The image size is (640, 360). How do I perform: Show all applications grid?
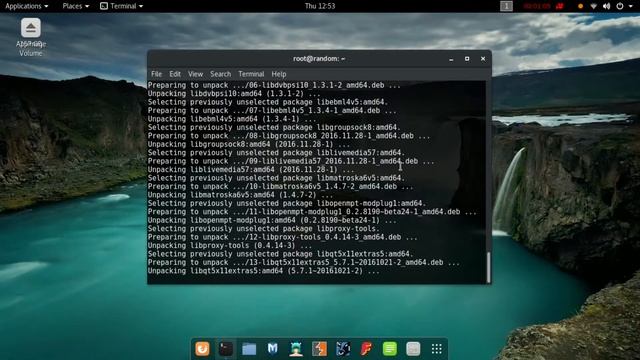click(x=437, y=349)
